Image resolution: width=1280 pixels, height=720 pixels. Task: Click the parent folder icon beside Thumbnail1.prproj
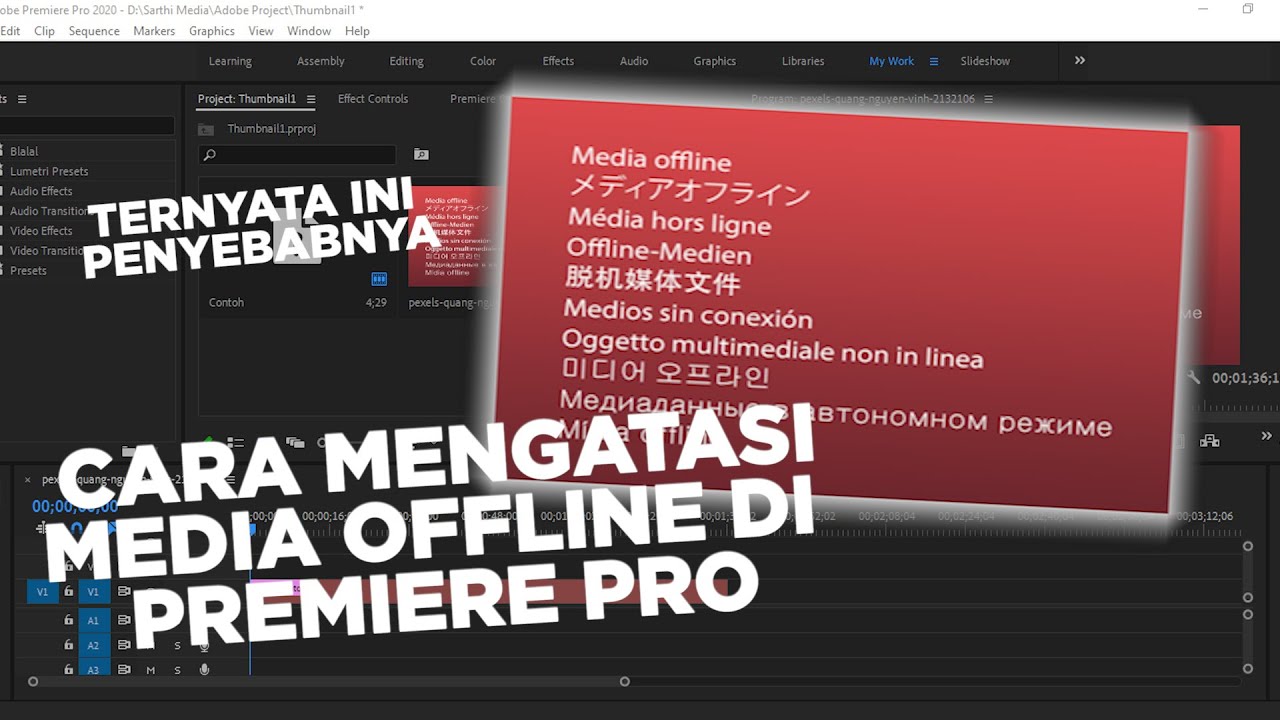point(206,129)
